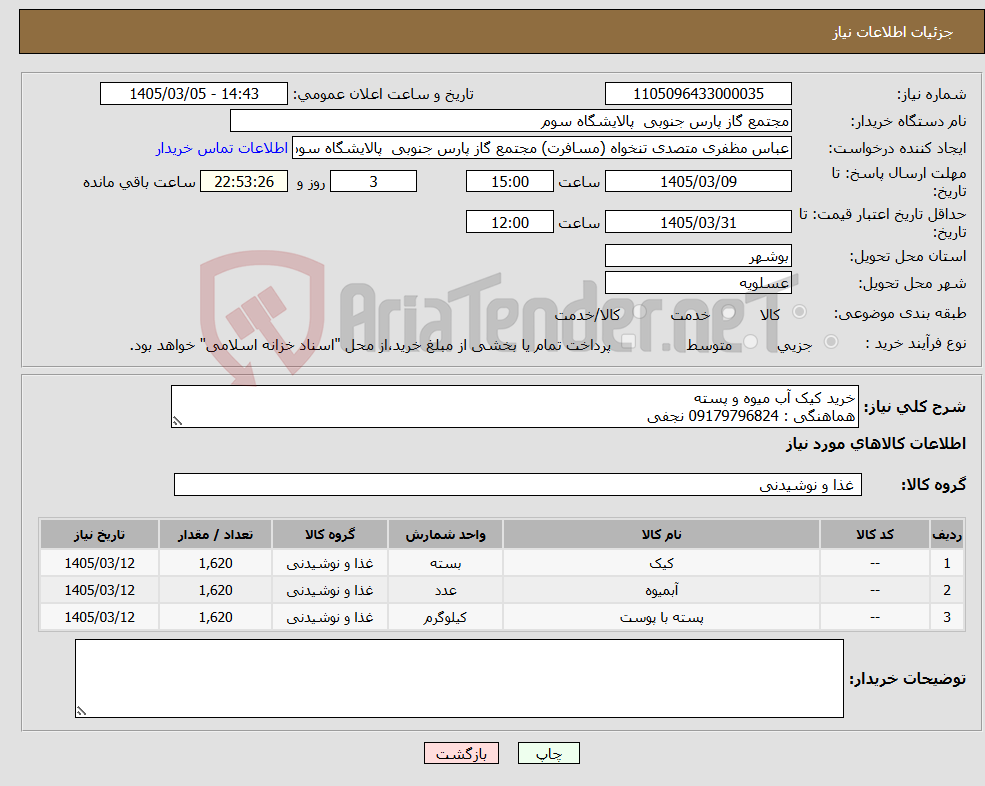Click the کیلوگرم unit cell

[445, 618]
